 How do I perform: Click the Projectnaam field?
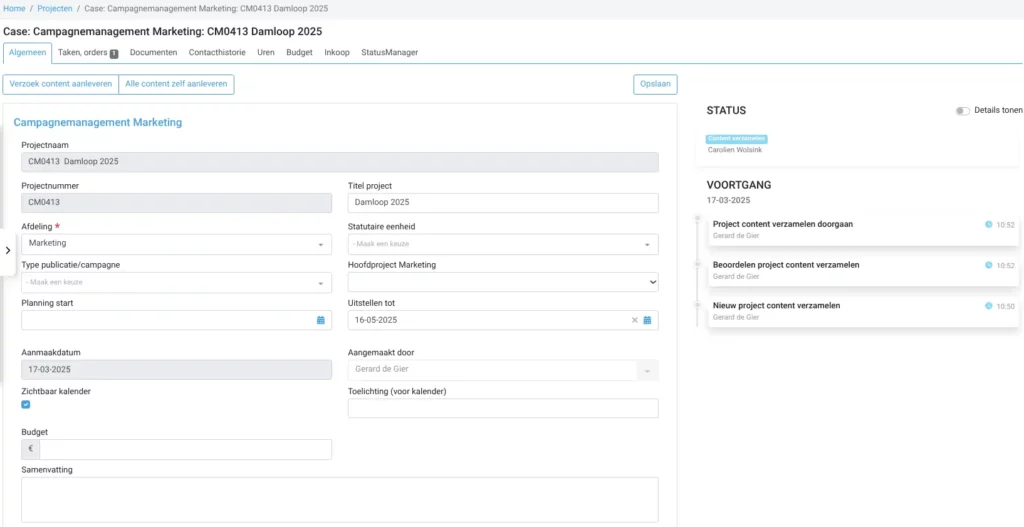340,162
